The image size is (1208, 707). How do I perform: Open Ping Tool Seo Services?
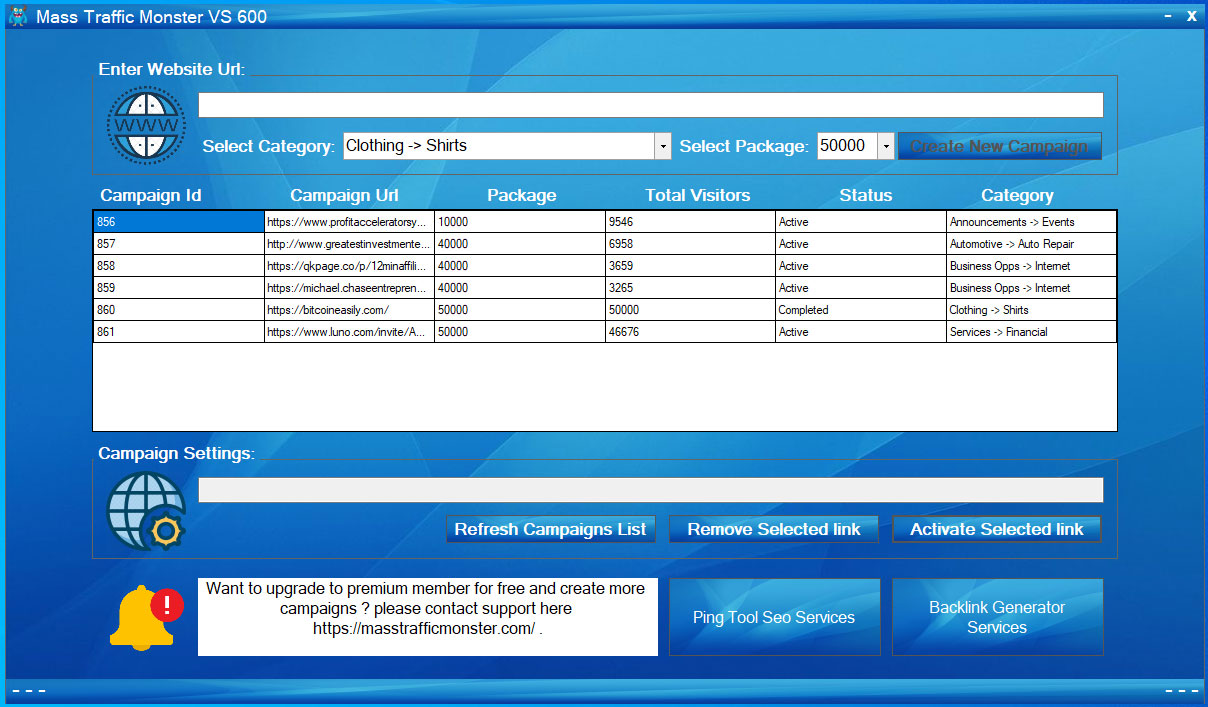(774, 617)
